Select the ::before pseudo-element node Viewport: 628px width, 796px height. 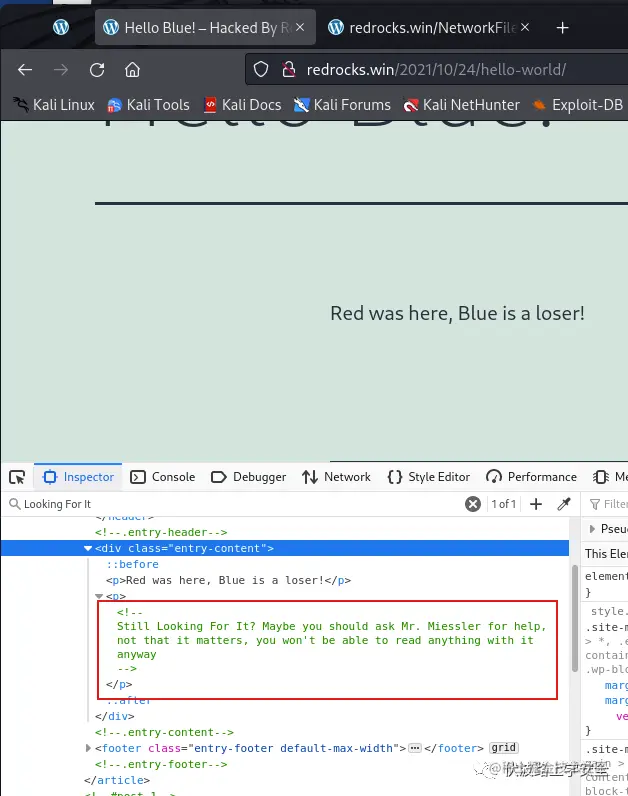coord(132,565)
